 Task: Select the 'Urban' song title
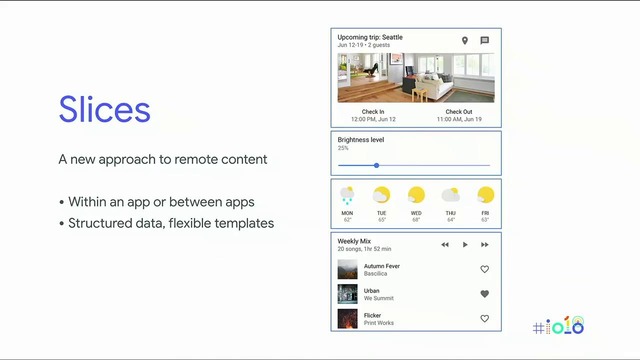point(371,291)
